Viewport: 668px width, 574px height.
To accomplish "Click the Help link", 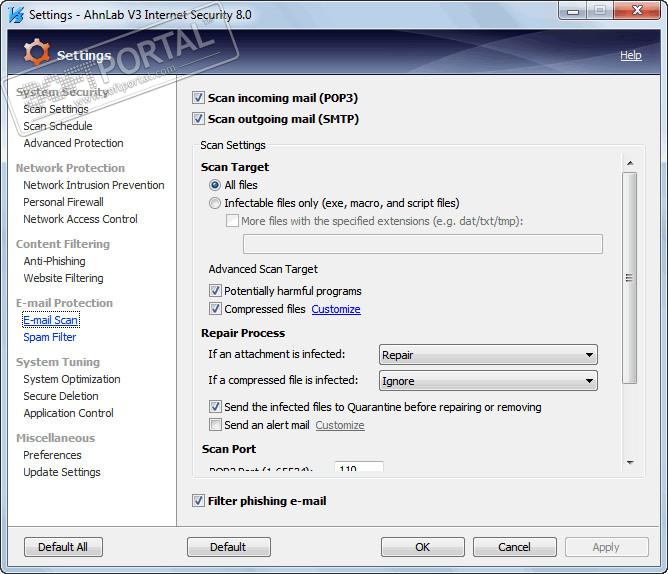I will (631, 55).
